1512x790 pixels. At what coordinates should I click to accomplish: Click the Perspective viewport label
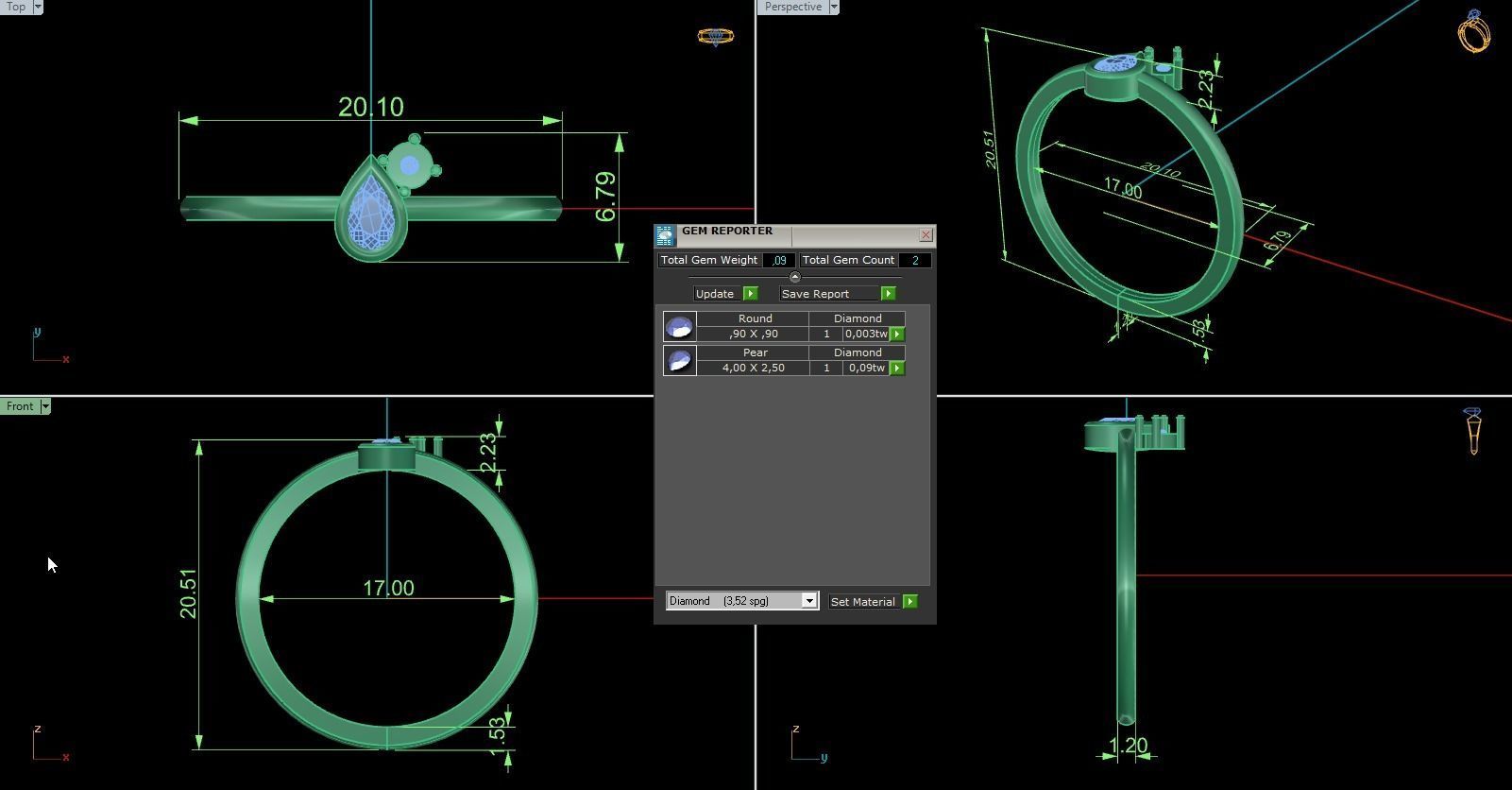tap(792, 7)
